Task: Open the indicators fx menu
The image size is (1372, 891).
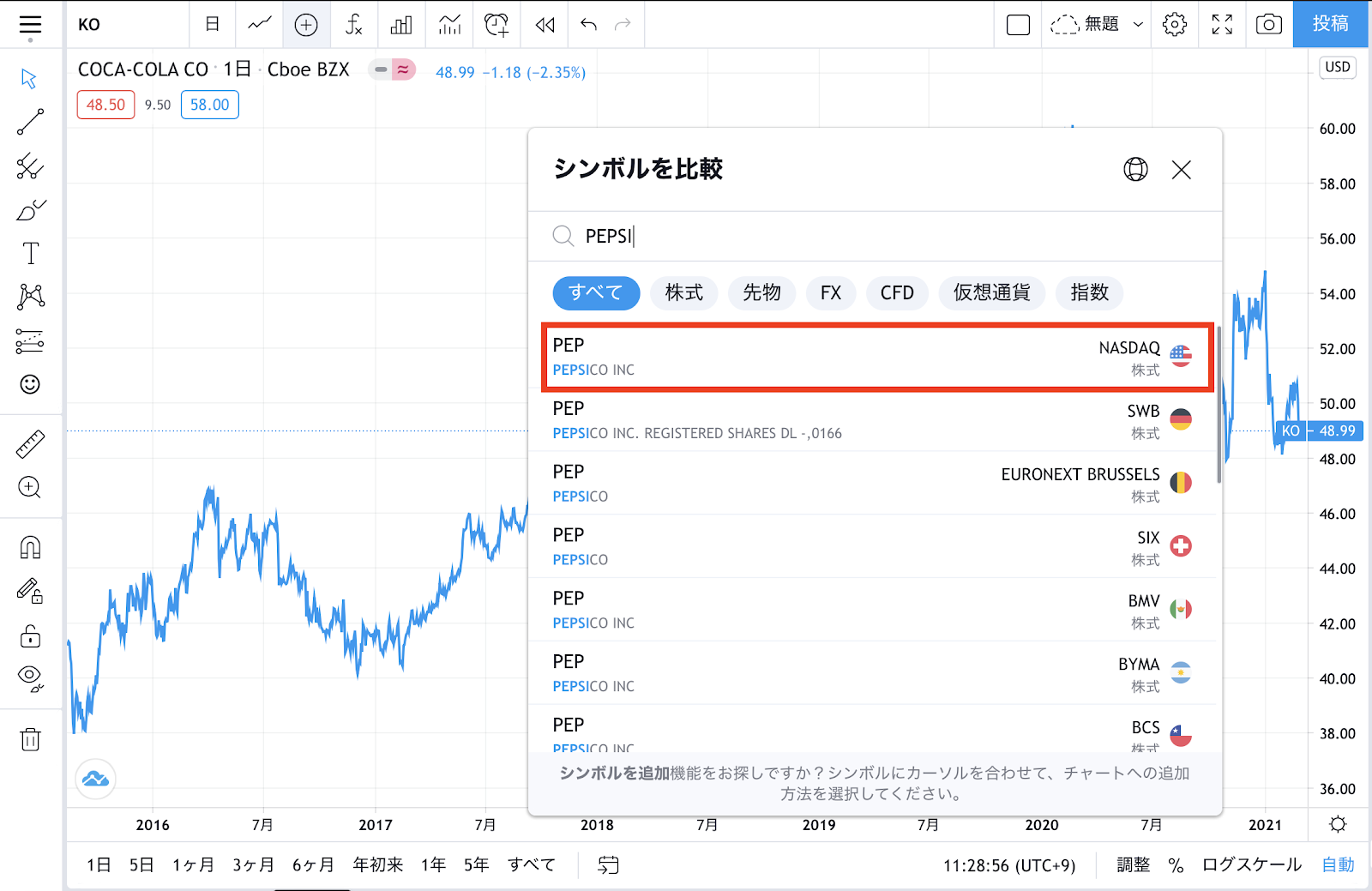Action: point(353,25)
